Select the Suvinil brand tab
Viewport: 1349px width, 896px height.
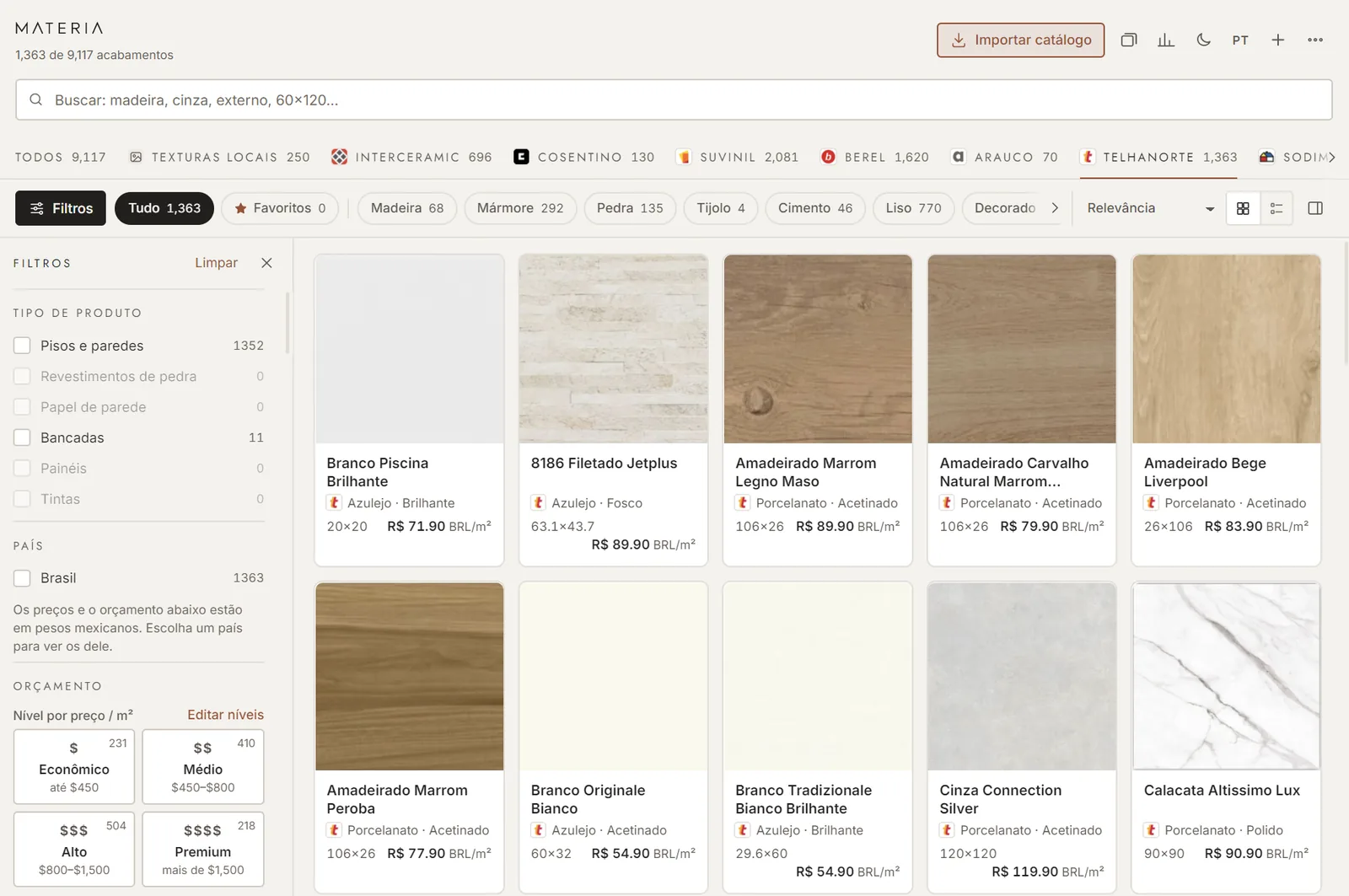tap(738, 157)
